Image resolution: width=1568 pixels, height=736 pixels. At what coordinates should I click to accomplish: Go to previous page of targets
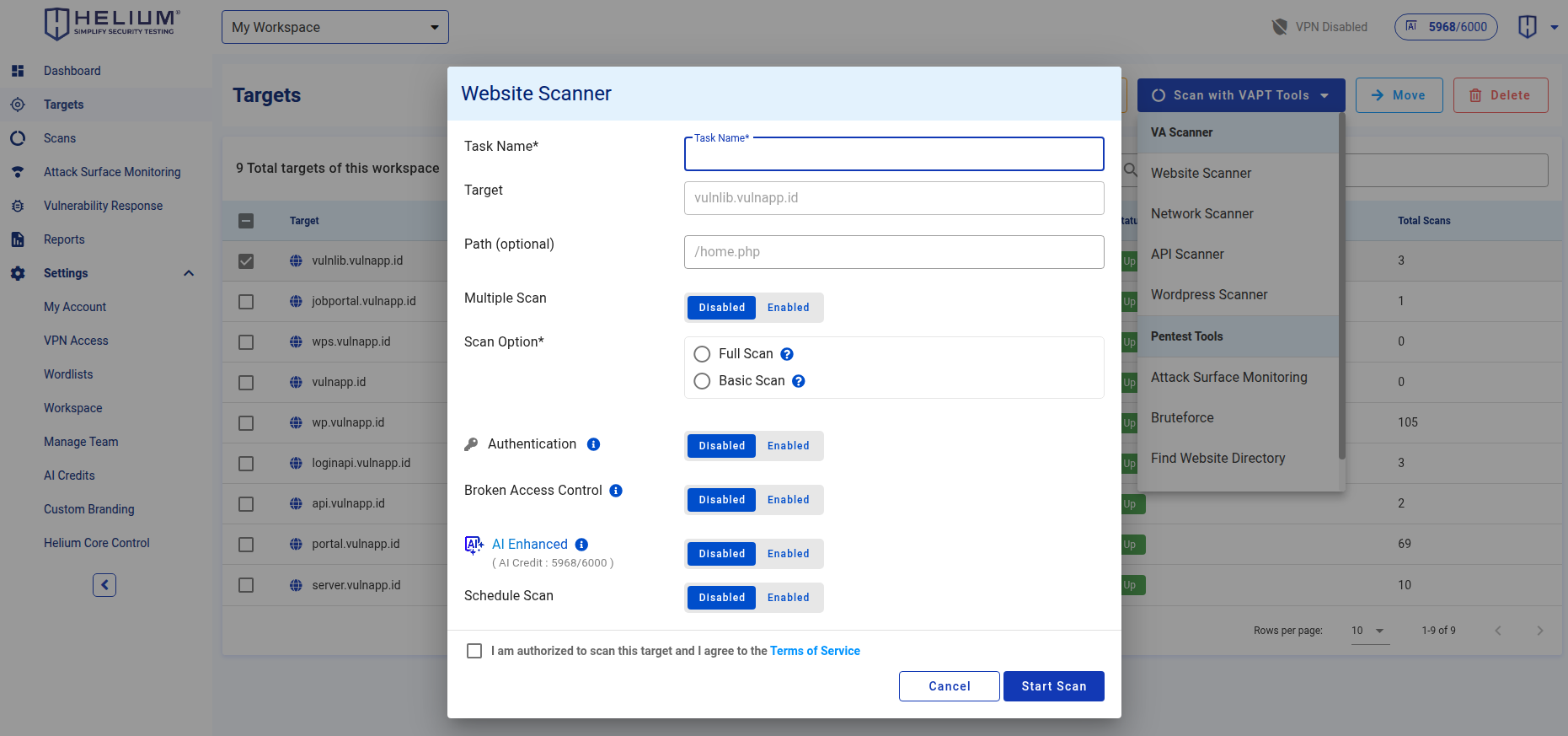coord(1498,631)
